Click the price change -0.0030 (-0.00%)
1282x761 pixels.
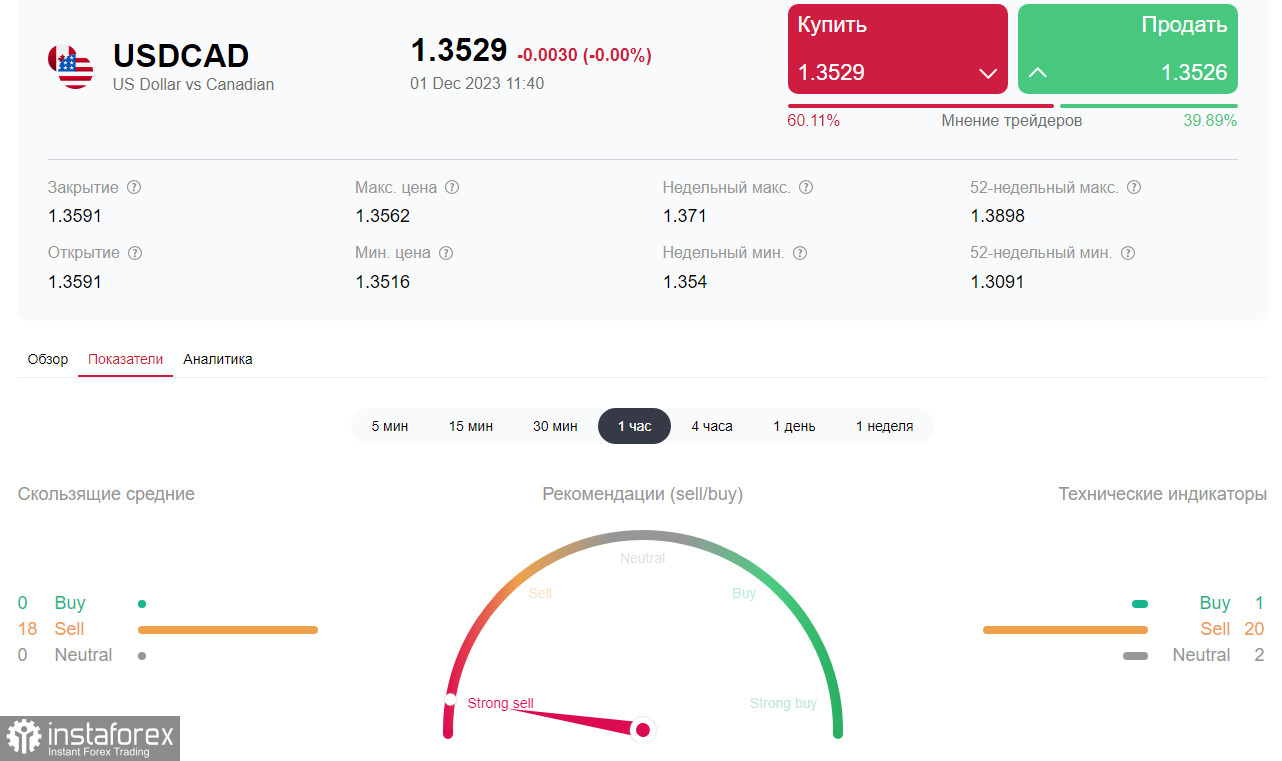click(584, 55)
